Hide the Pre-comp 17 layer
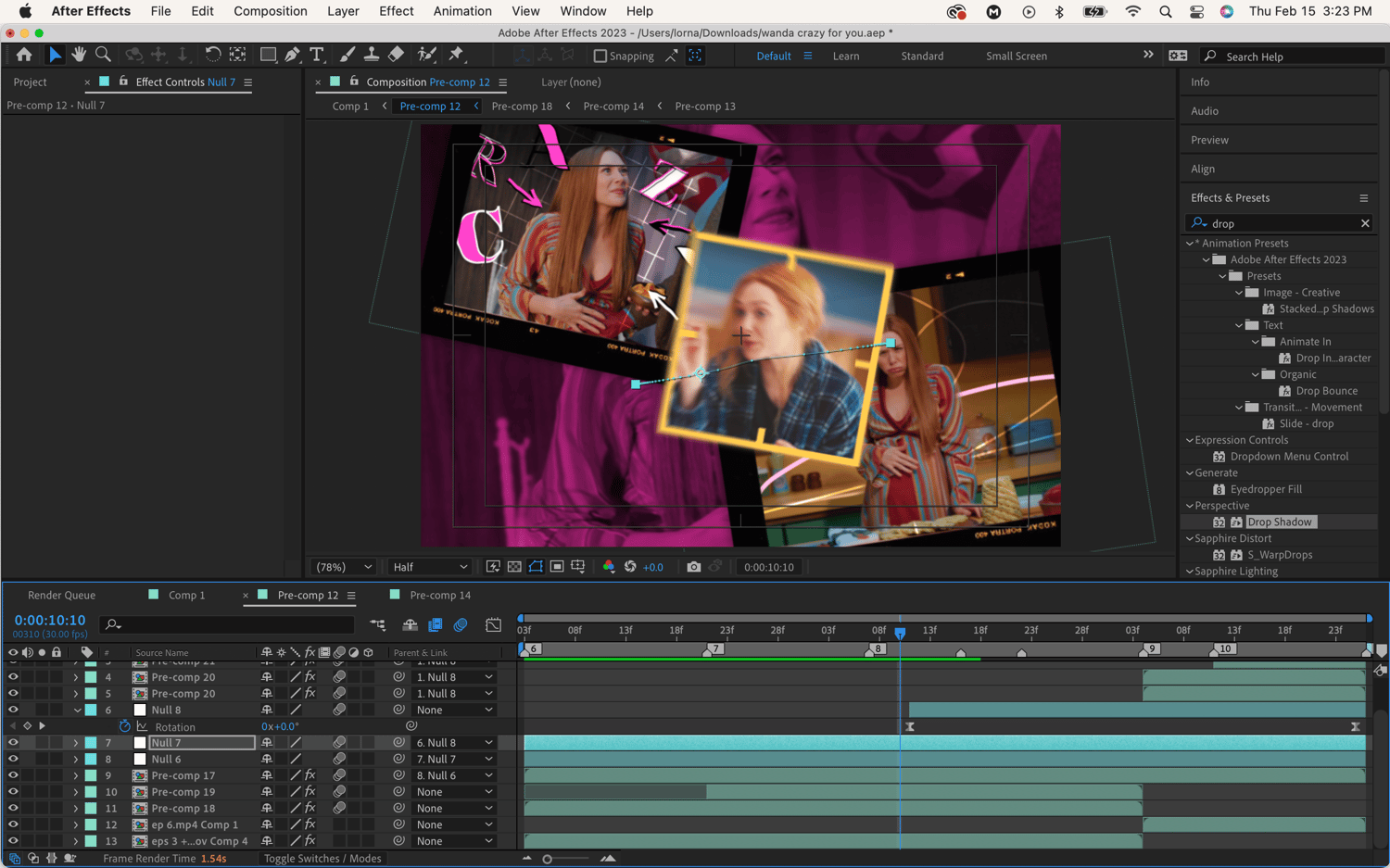The image size is (1390, 868). pyautogui.click(x=13, y=775)
